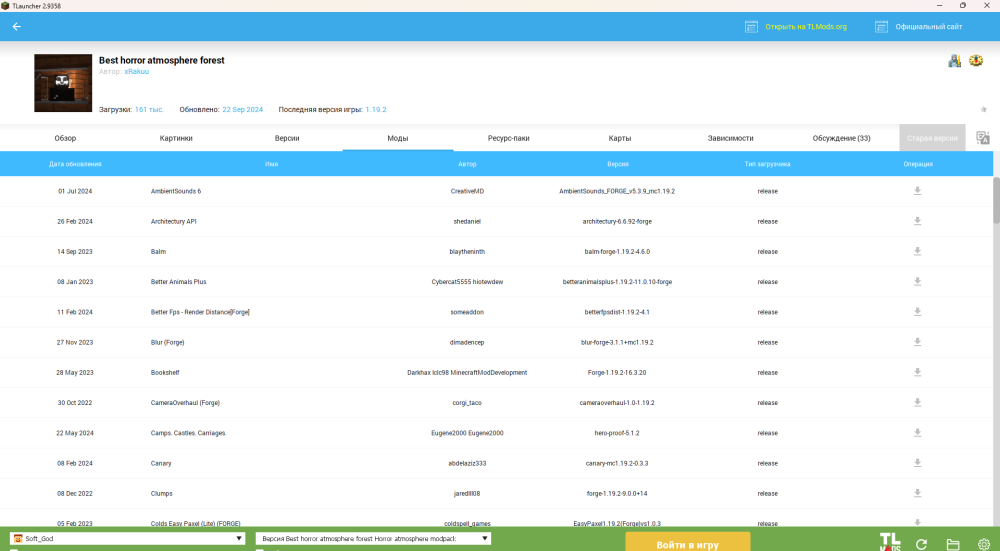Image resolution: width=1000 pixels, height=551 pixels.
Task: Open the Открыть на TLMods.org link
Action: 806,27
